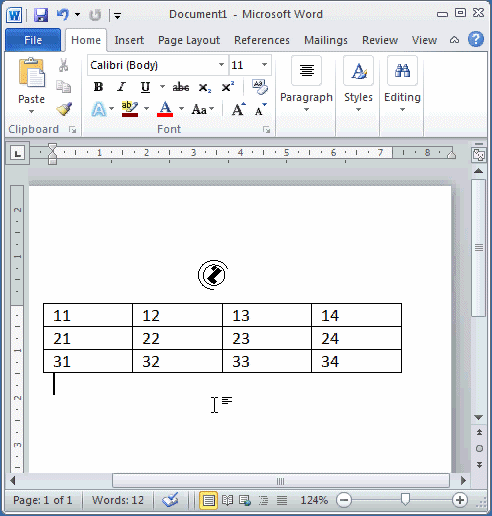Viewport: 492px width, 516px height.
Task: Toggle strikethrough text formatting
Action: pos(181,87)
